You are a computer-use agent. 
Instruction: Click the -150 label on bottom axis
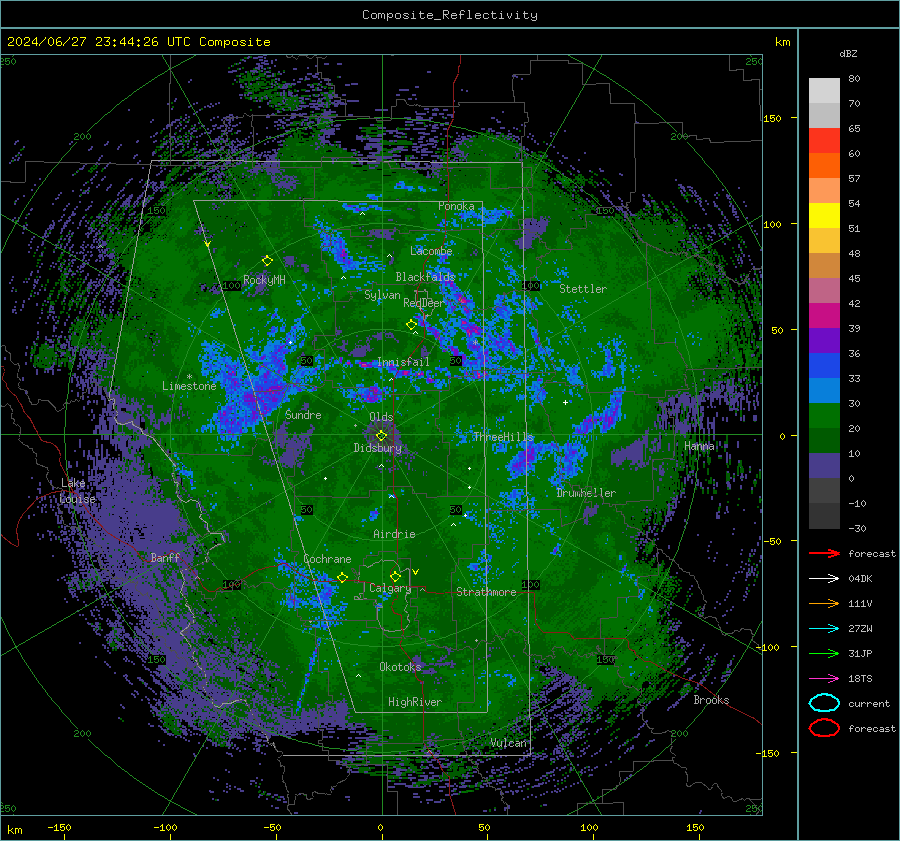[59, 827]
